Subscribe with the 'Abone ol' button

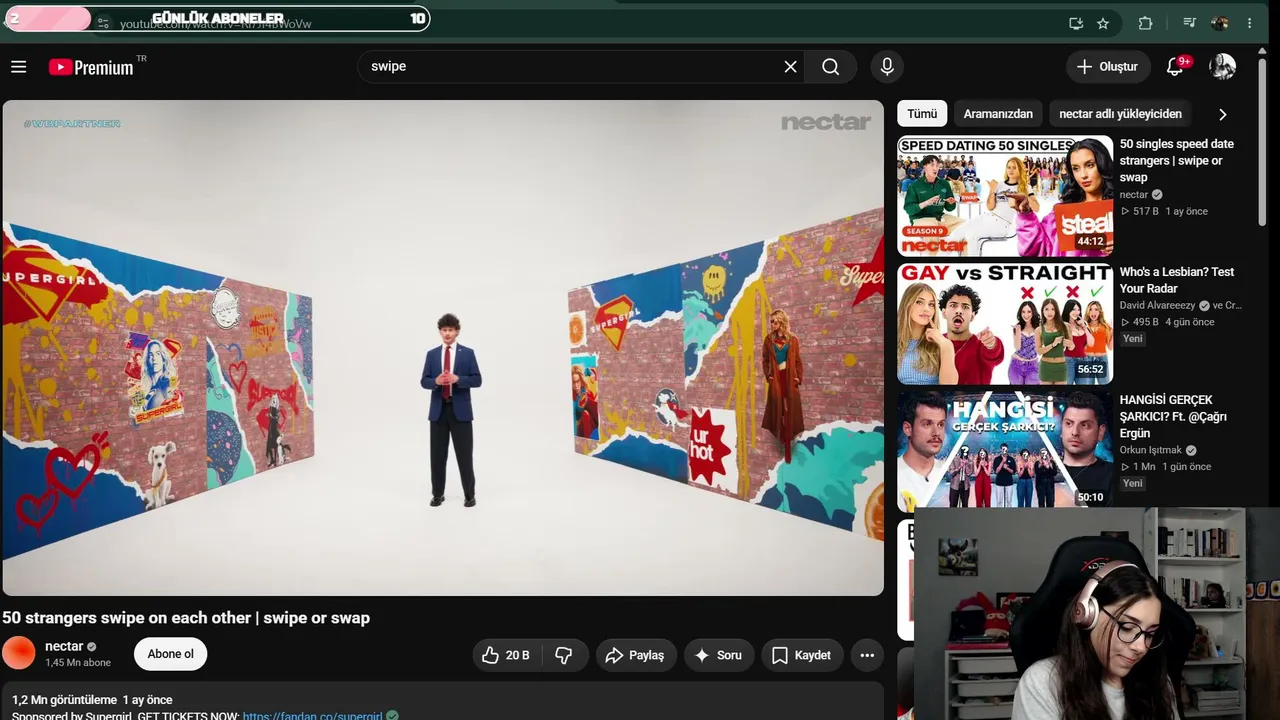(170, 655)
